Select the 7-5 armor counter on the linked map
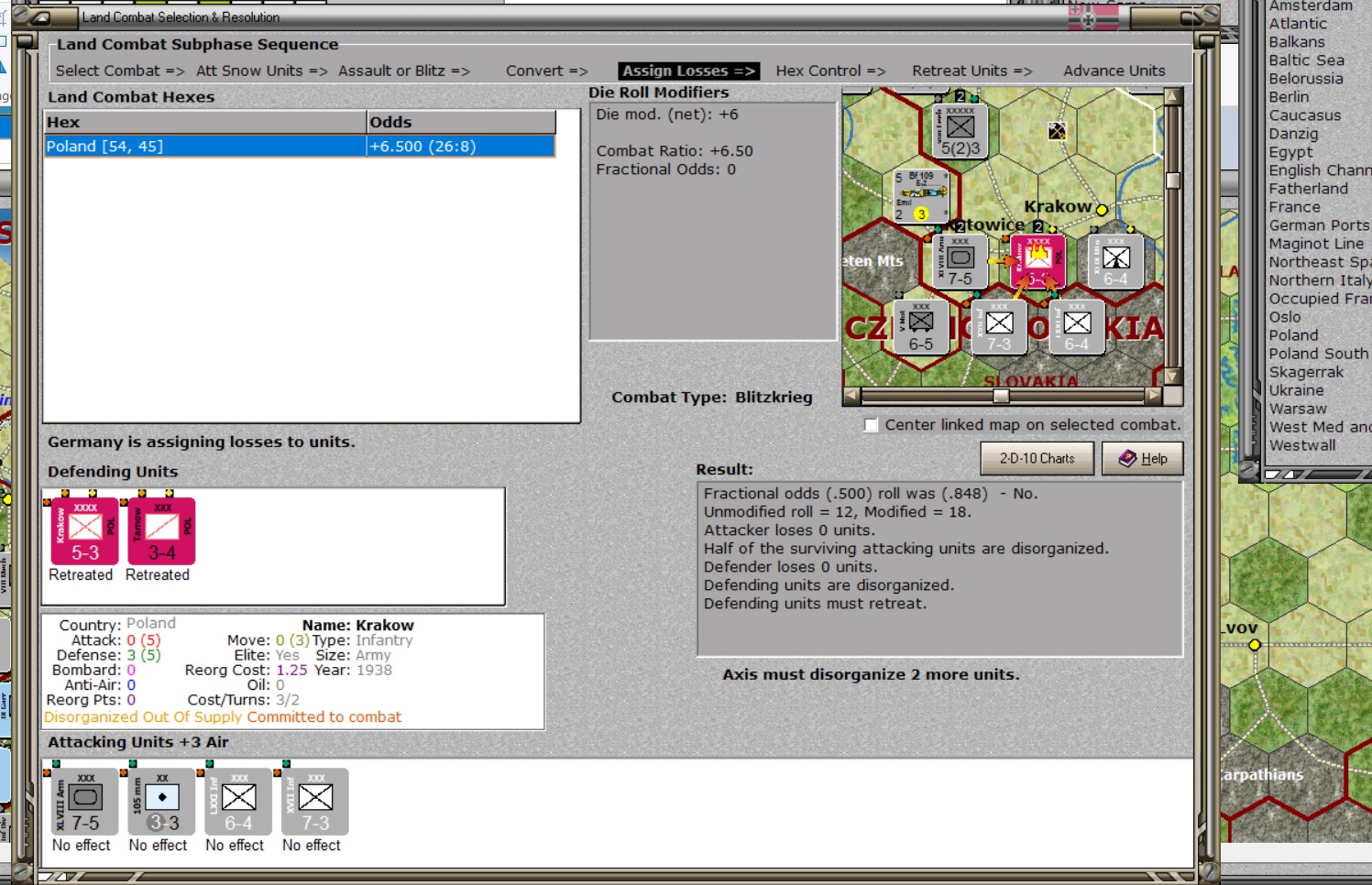Viewport: 1372px width, 885px height. (960, 261)
